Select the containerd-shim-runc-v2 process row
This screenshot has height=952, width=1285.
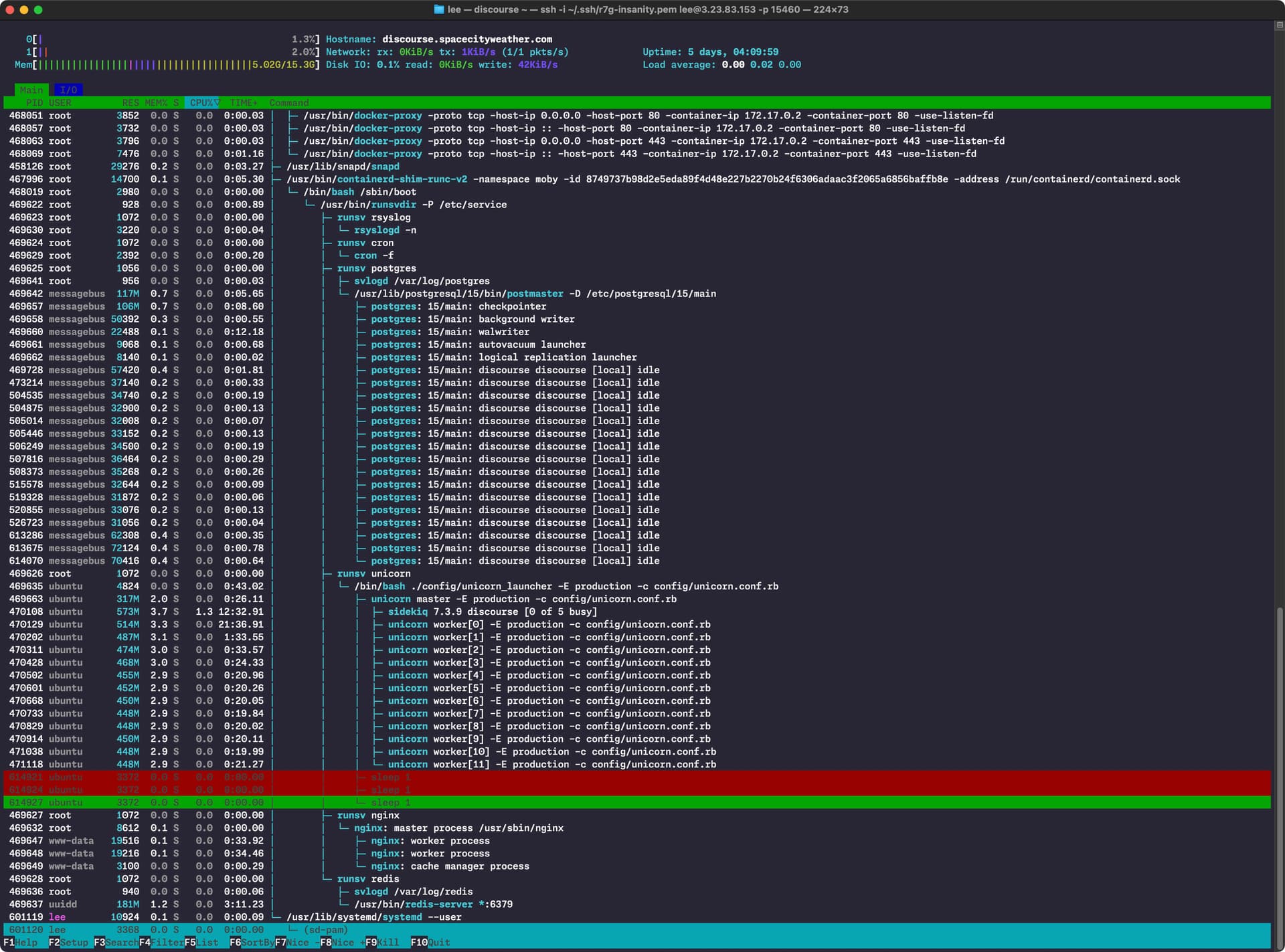[636, 179]
